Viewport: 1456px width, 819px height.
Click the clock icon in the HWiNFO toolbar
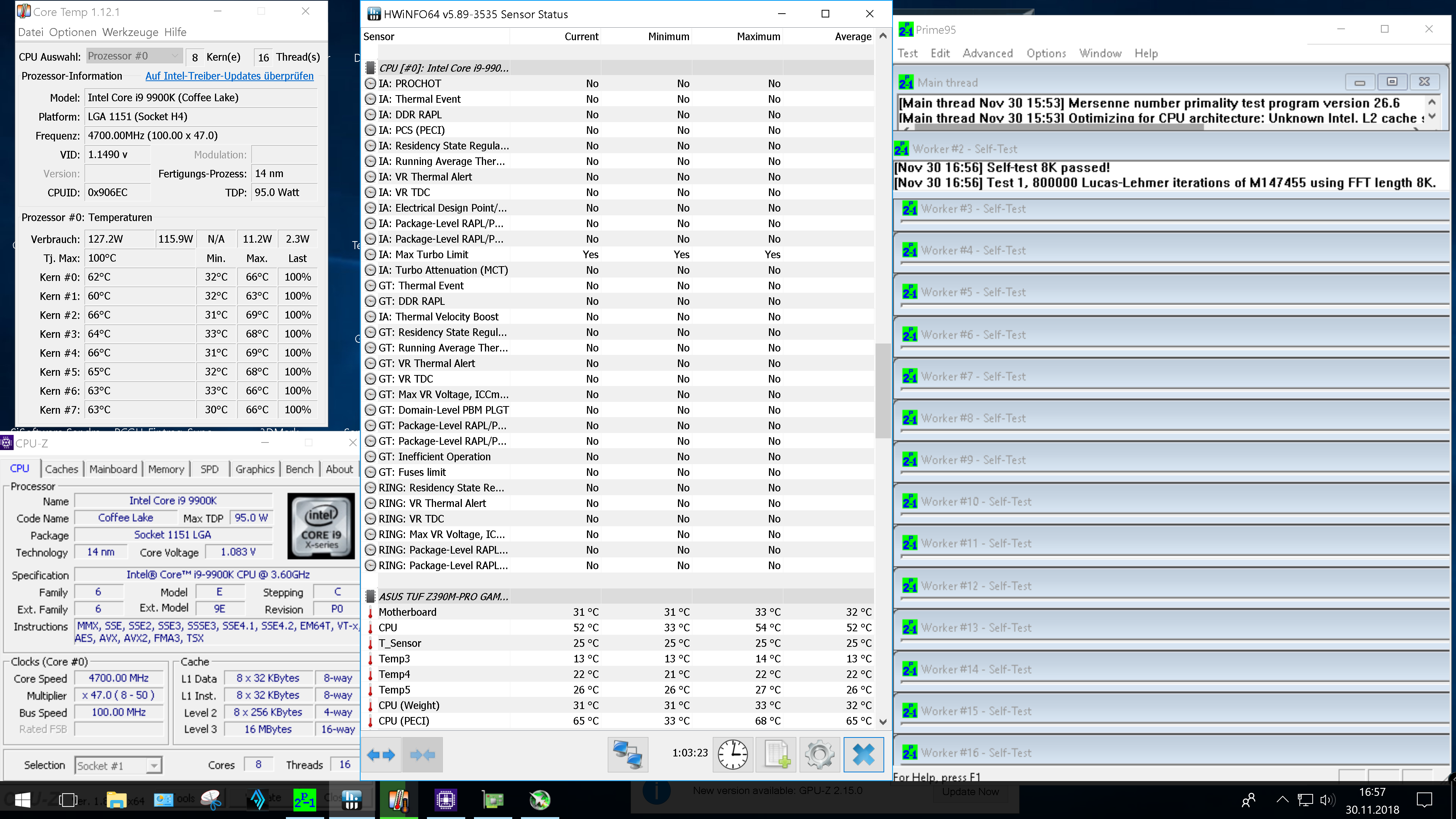point(733,755)
